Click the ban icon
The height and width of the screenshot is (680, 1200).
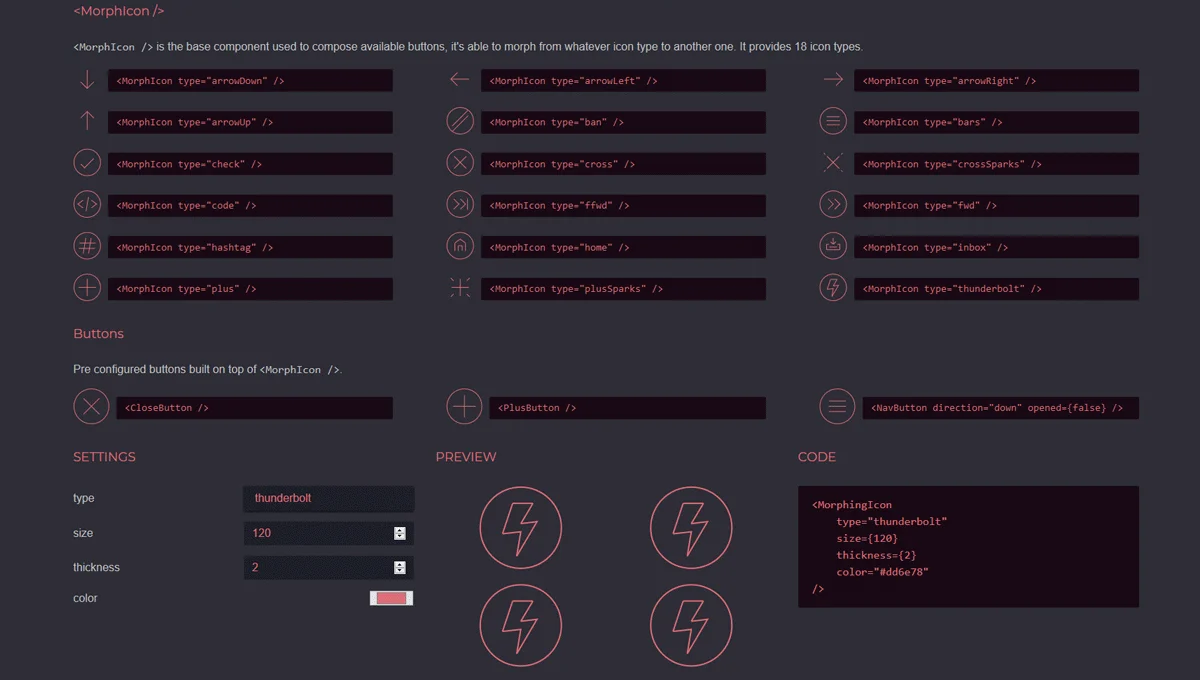point(460,121)
